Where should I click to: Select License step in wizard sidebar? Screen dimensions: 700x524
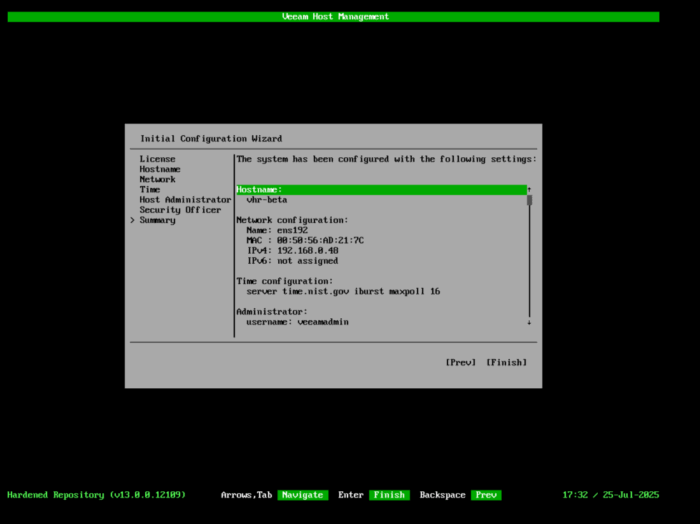pyautogui.click(x=157, y=159)
